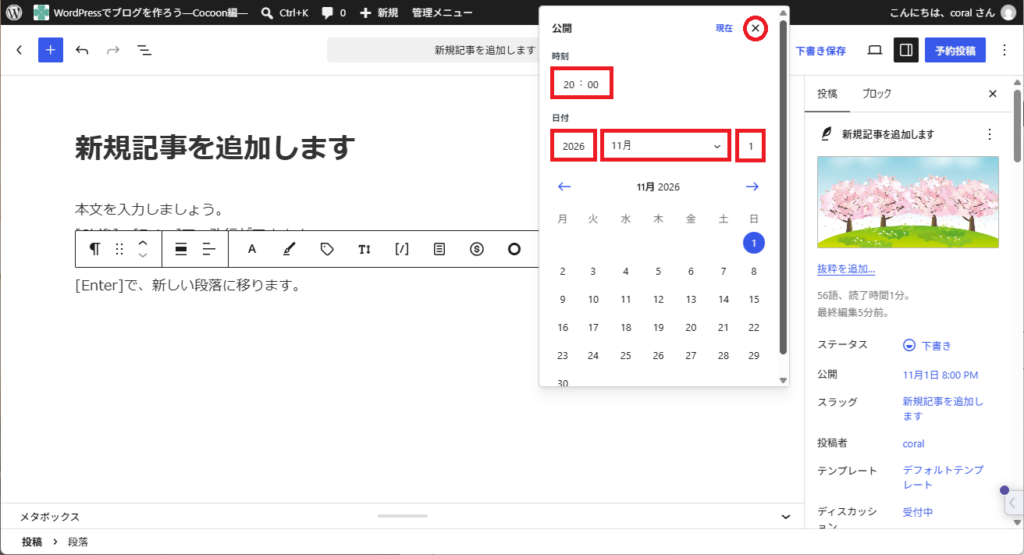Click the WordPress logo in admin bar
Image resolution: width=1024 pixels, height=555 pixels.
click(14, 12)
